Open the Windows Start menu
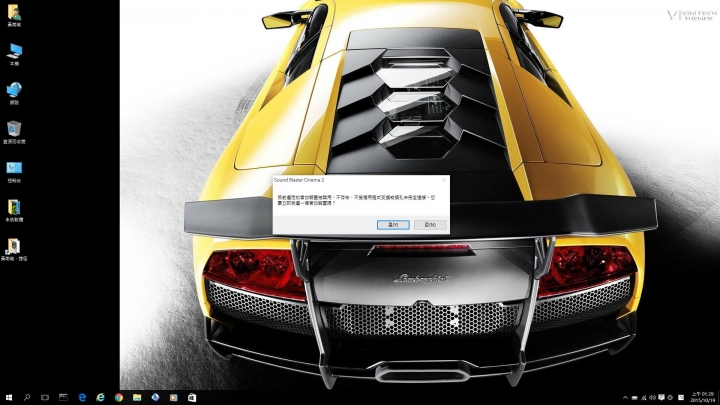The height and width of the screenshot is (405, 720). [x=8, y=397]
